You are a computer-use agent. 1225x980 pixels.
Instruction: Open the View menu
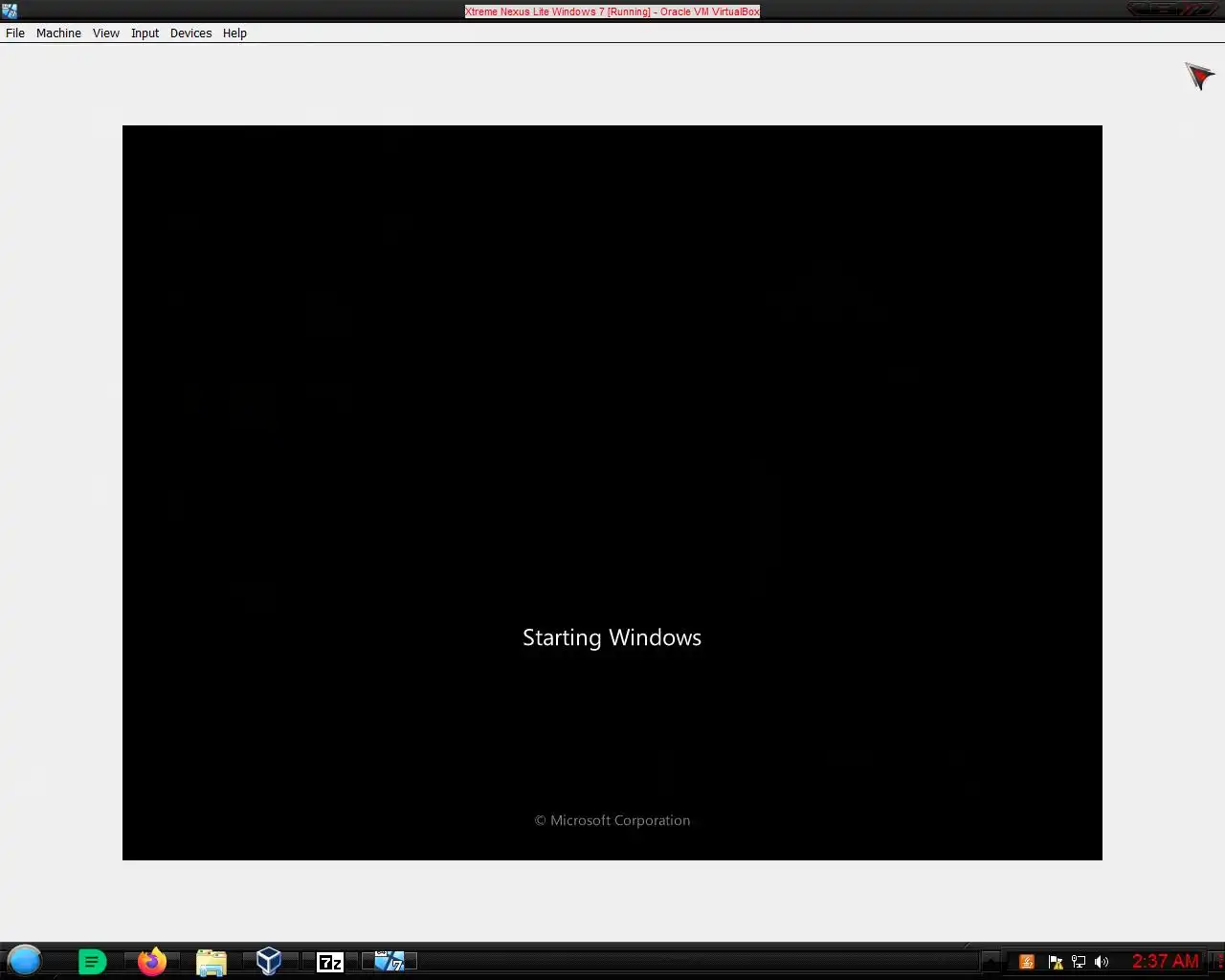coord(106,33)
